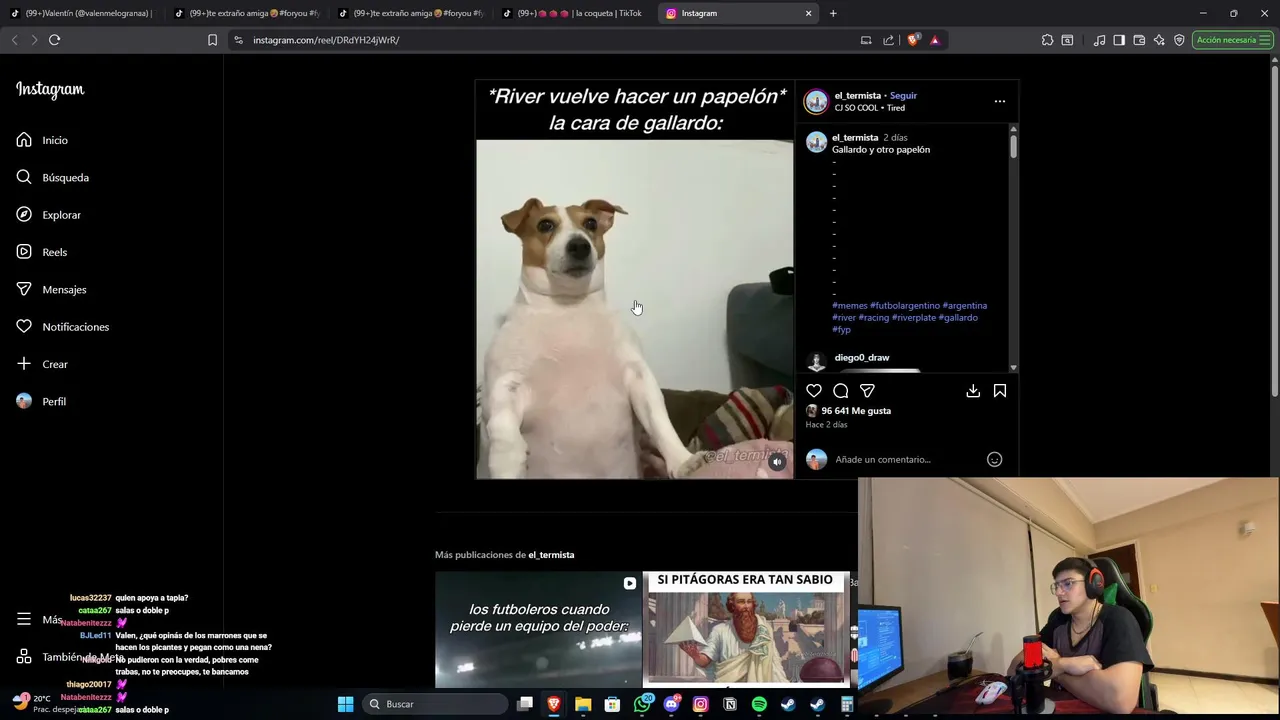Open Leo AI sparkle icon
This screenshot has height=720, width=1280.
pos(1159,40)
